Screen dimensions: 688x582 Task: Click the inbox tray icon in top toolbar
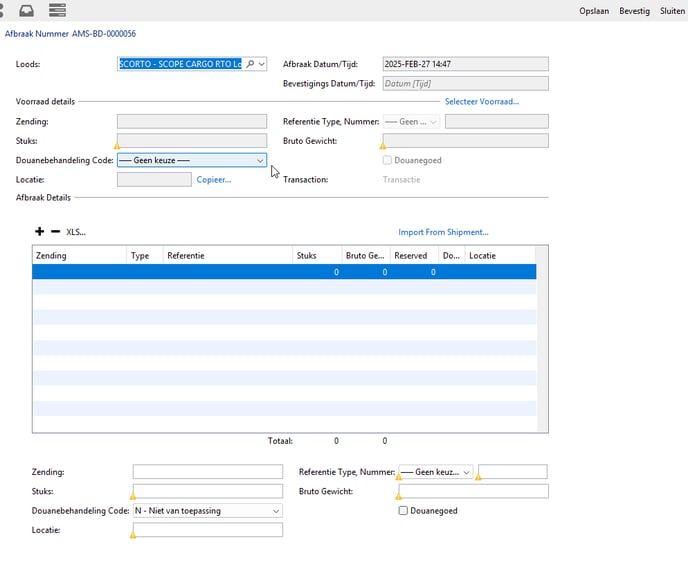[x=26, y=10]
